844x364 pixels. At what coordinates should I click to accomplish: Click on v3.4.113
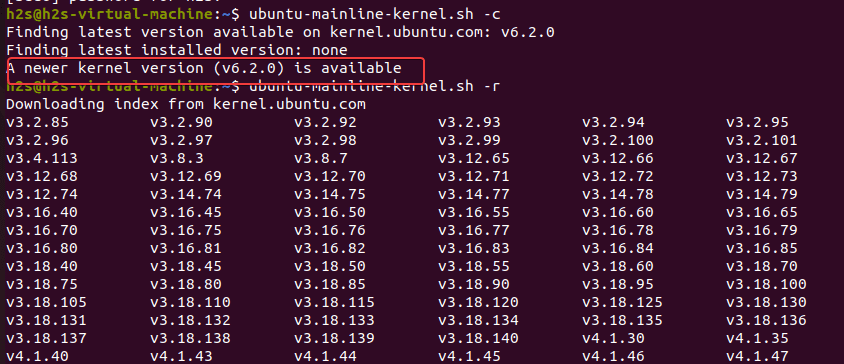42,159
